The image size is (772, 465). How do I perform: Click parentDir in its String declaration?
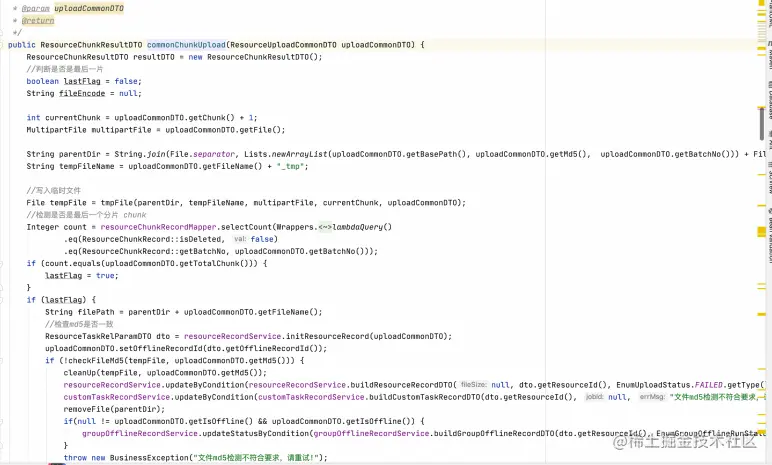point(79,154)
